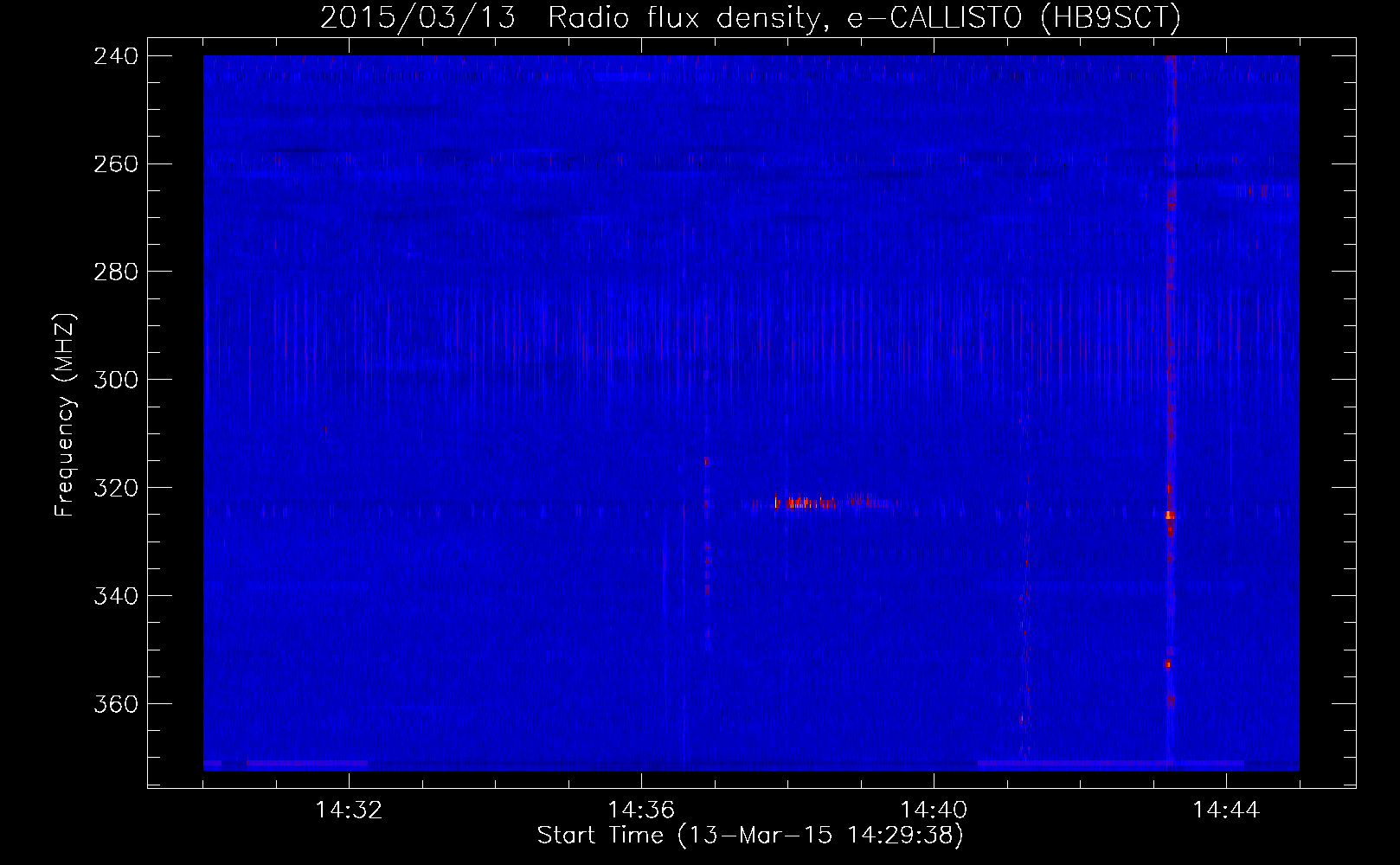Click the 14:36 time tick label
This screenshot has height=865, width=1400.
pos(641,811)
